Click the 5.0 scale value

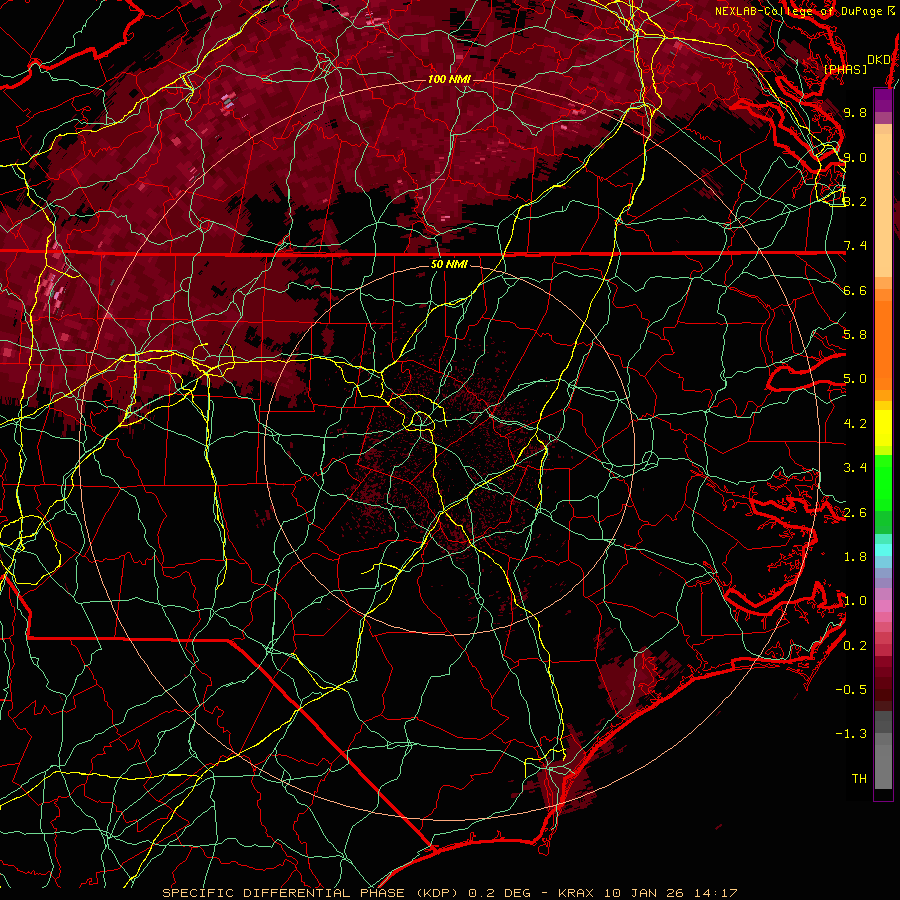pyautogui.click(x=855, y=378)
